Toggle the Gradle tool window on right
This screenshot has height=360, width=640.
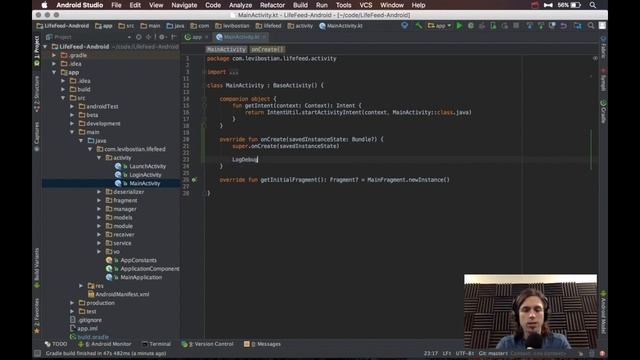(603, 112)
